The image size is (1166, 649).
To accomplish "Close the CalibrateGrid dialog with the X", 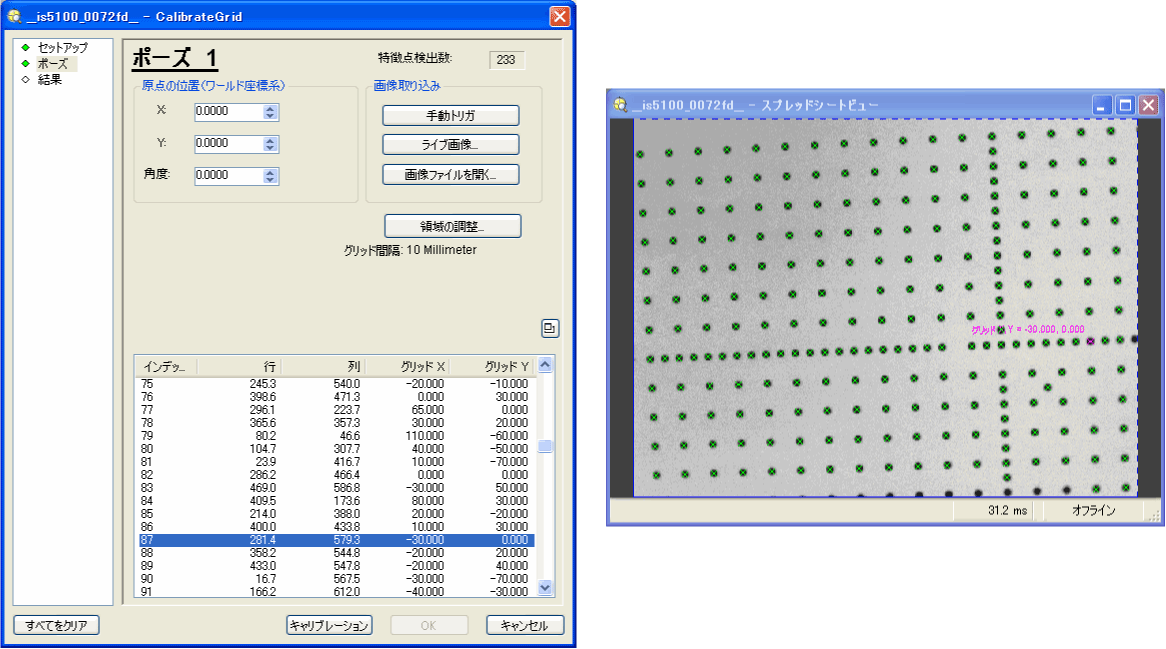I will 560,16.
